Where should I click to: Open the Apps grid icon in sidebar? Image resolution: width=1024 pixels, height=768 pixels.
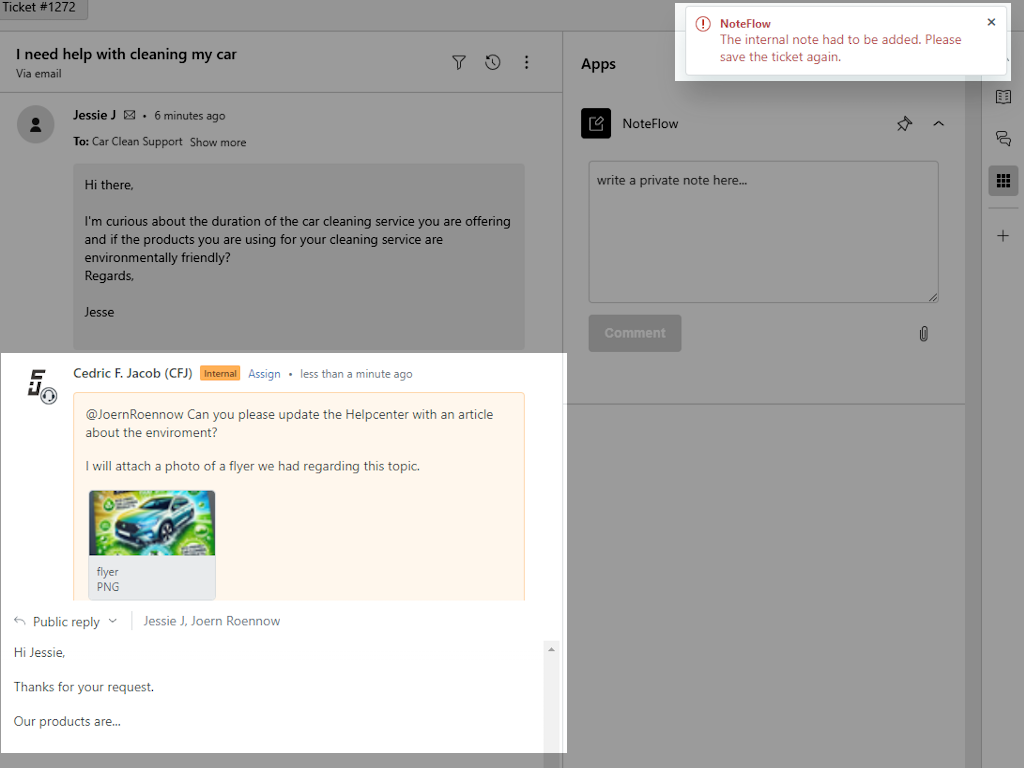[1003, 180]
